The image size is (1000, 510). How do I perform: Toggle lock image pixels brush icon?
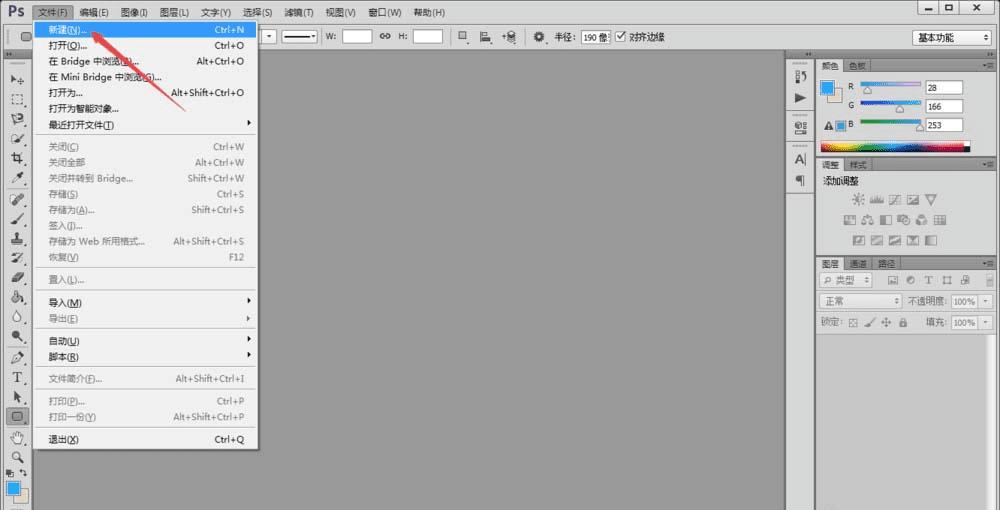pos(870,323)
